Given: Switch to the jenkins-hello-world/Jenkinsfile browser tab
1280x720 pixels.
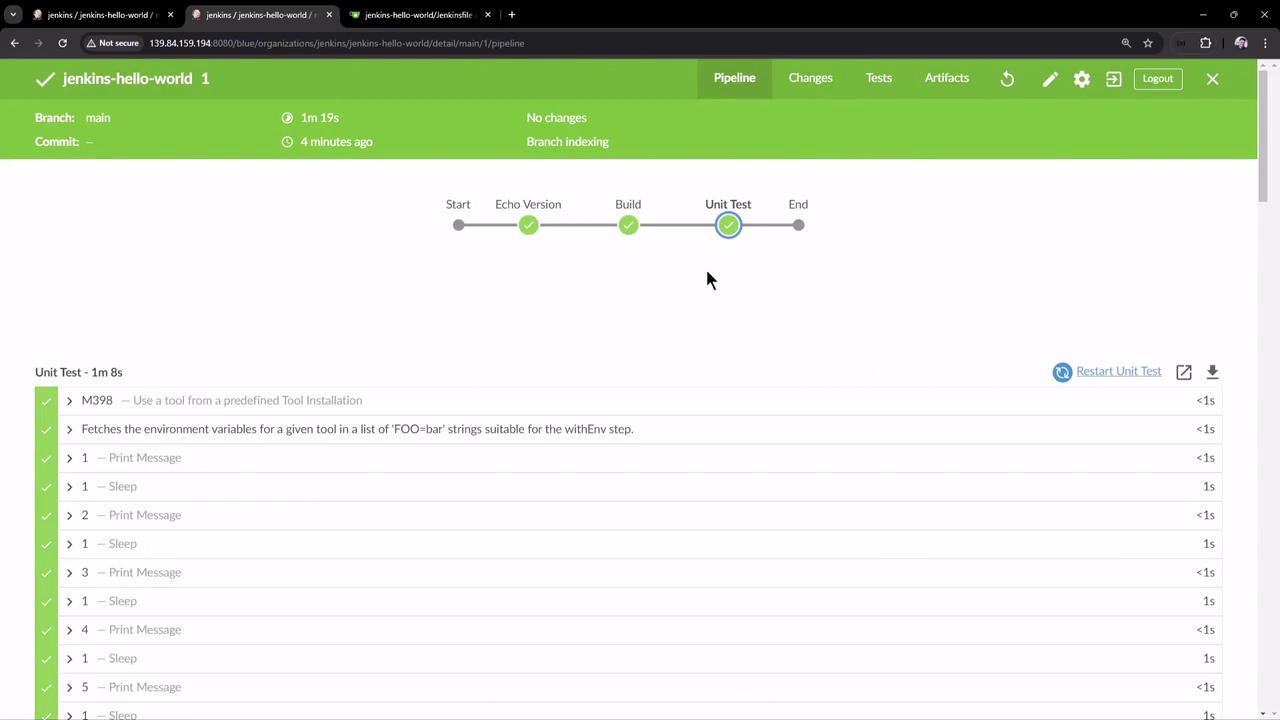Looking at the screenshot, I should click(x=420, y=15).
